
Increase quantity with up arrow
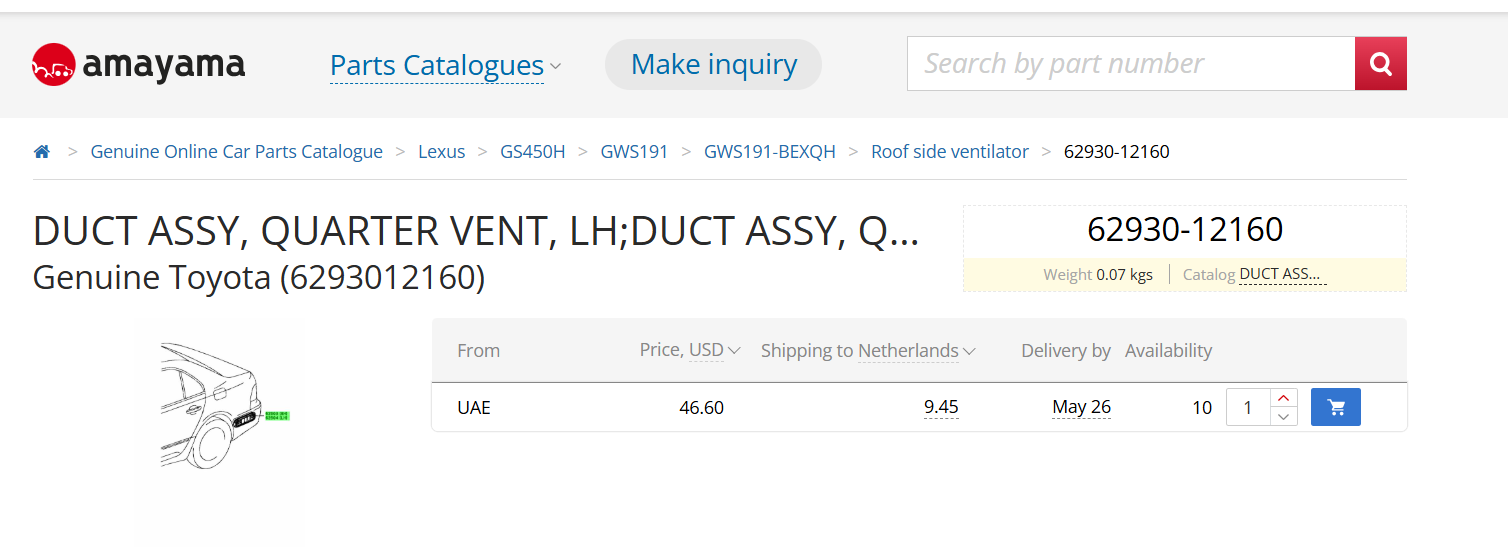coord(1284,398)
